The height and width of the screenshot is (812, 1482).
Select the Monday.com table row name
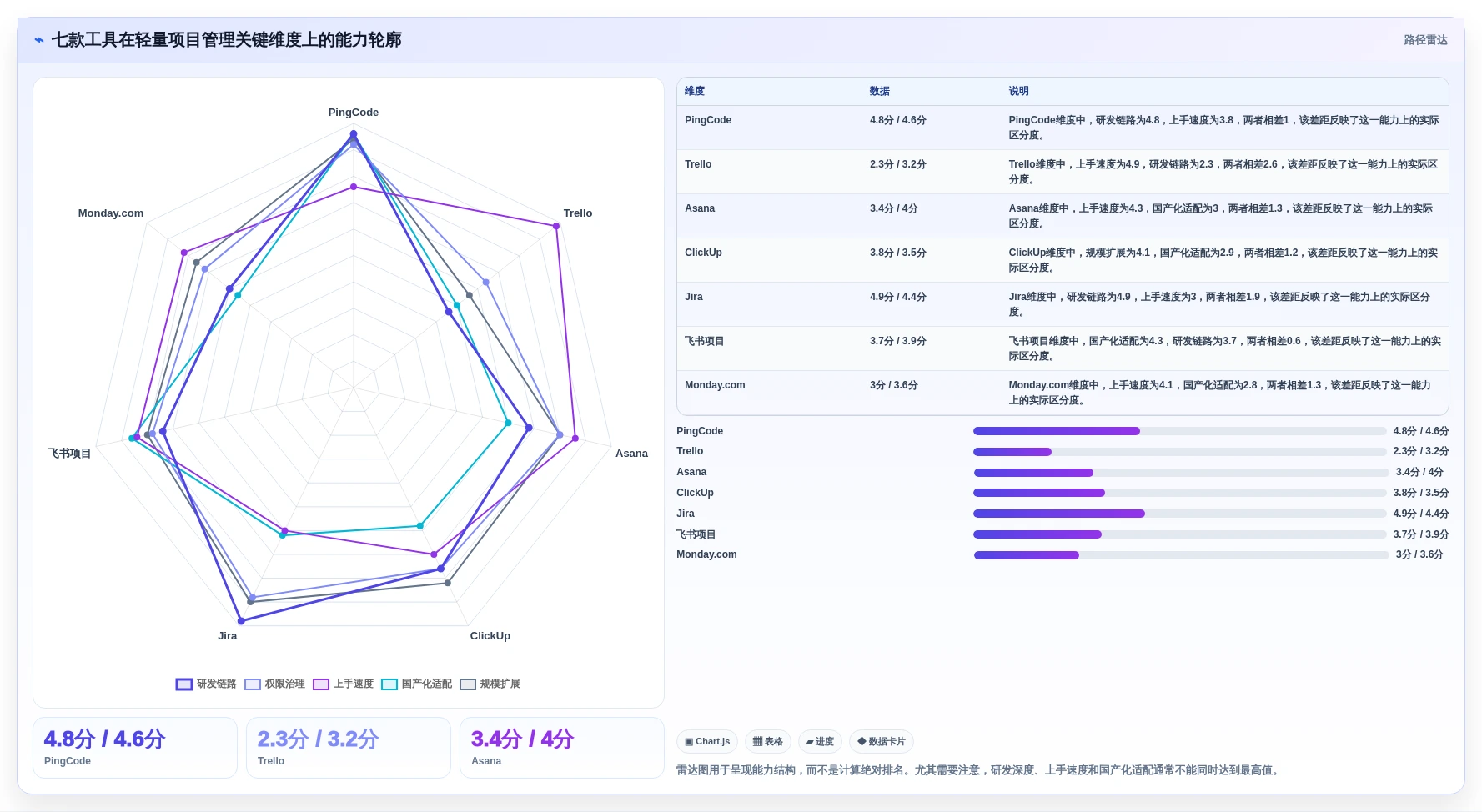(x=715, y=385)
